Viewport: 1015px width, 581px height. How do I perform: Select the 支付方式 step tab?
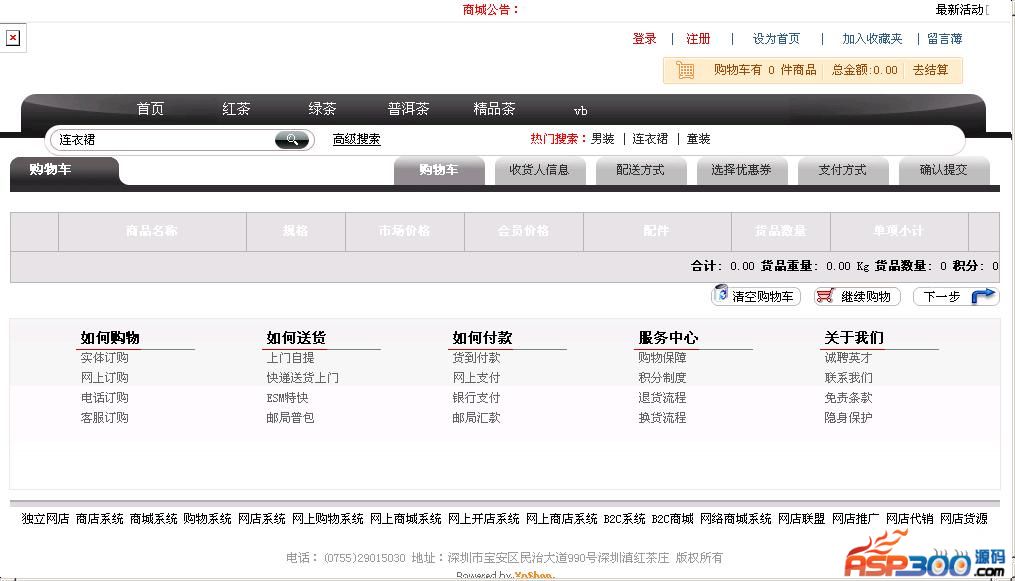coord(843,170)
